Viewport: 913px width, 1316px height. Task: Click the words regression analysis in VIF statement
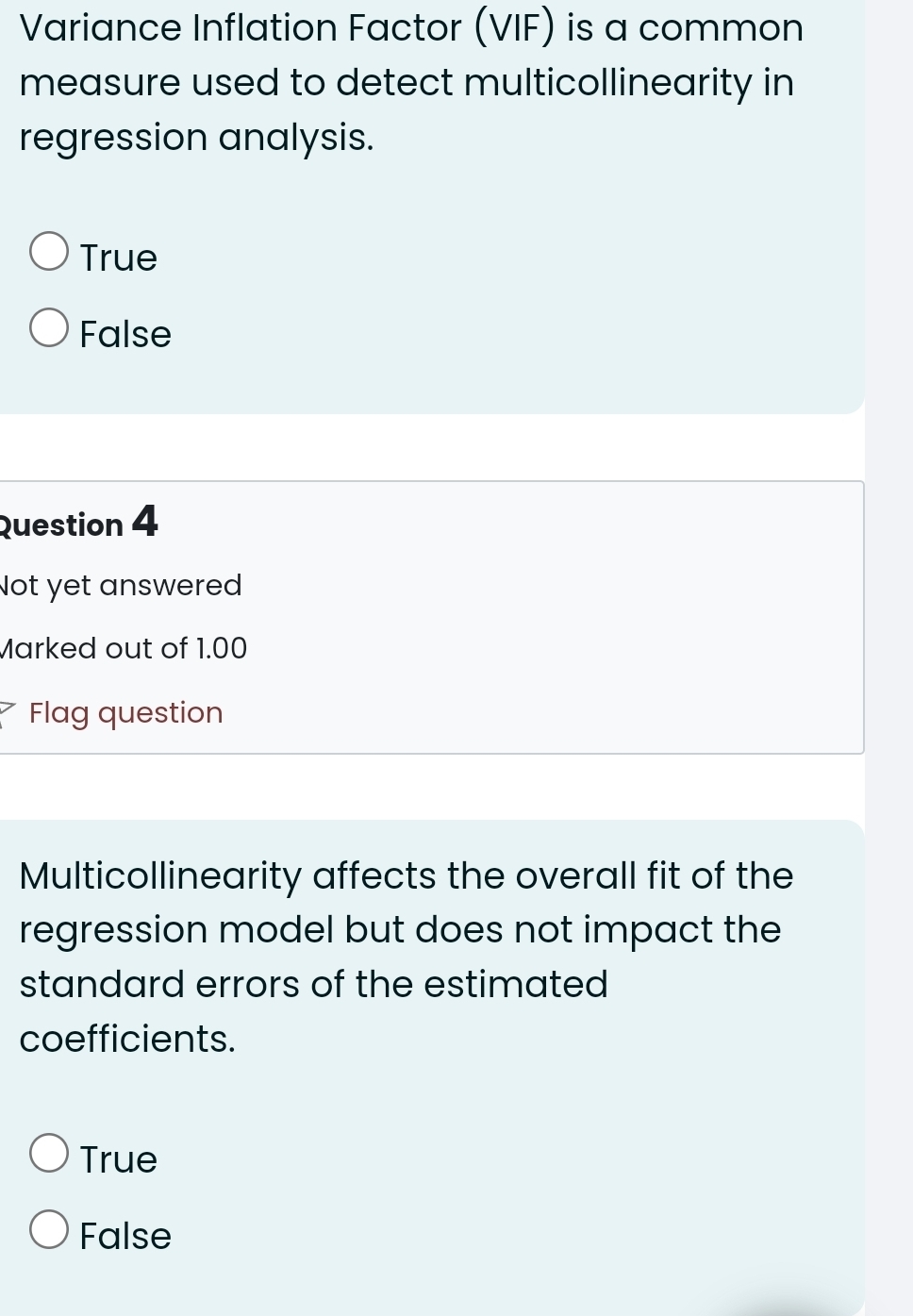196,138
